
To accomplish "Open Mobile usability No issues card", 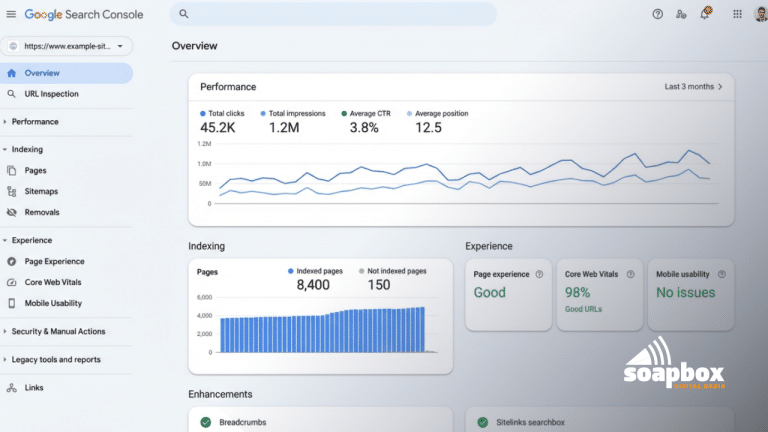I will (691, 294).
